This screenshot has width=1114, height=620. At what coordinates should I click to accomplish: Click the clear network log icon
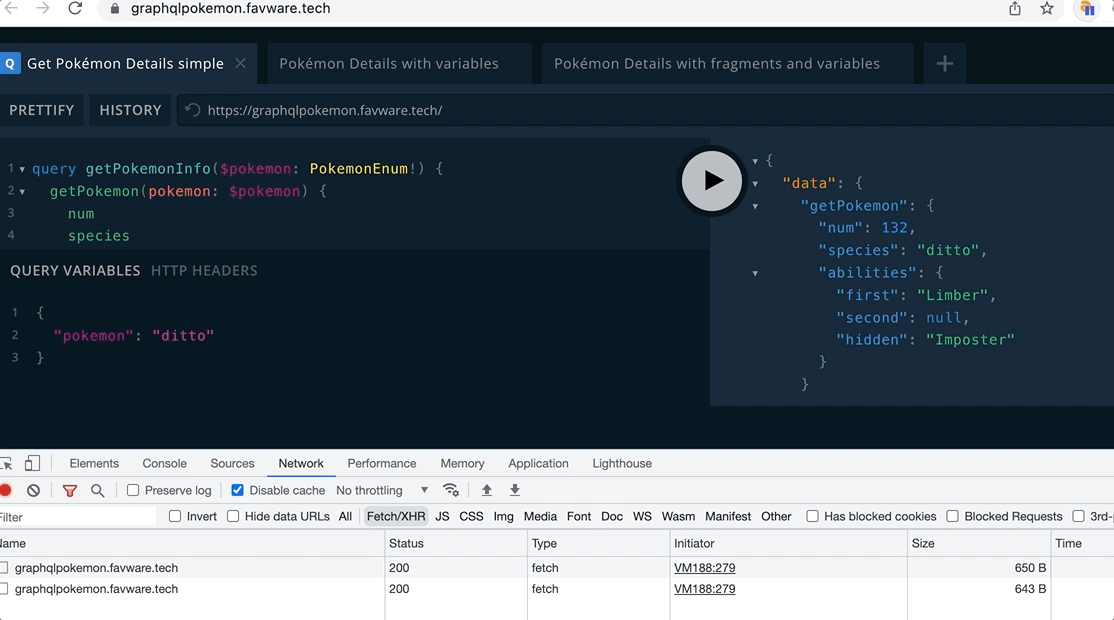point(34,490)
